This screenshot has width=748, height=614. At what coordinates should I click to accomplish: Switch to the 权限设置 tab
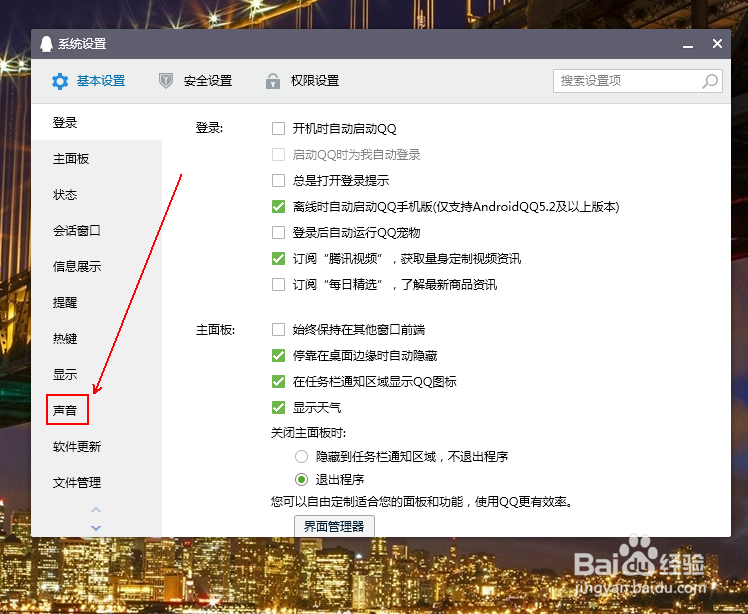(302, 81)
